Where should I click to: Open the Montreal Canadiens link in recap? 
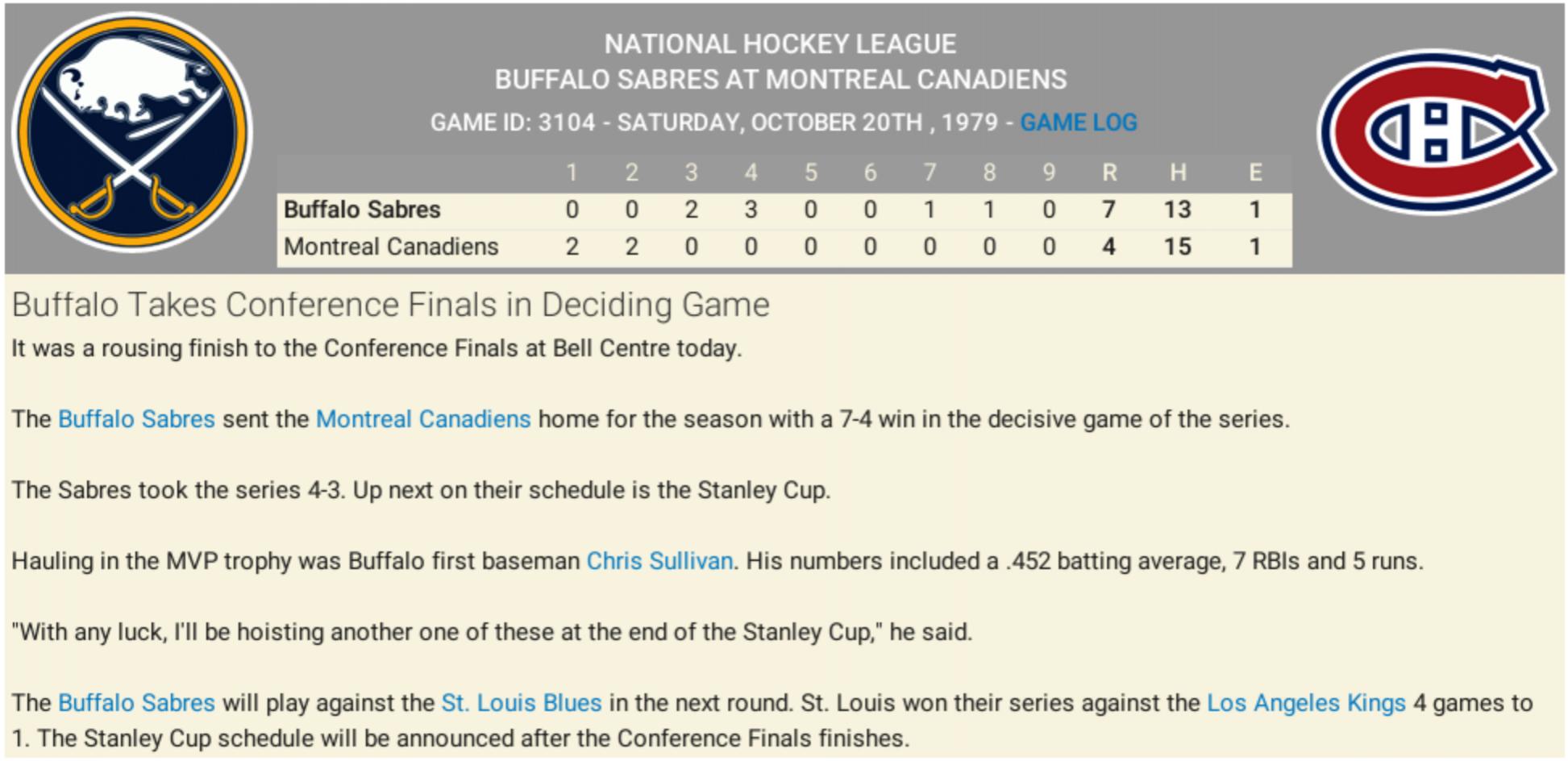tap(423, 419)
